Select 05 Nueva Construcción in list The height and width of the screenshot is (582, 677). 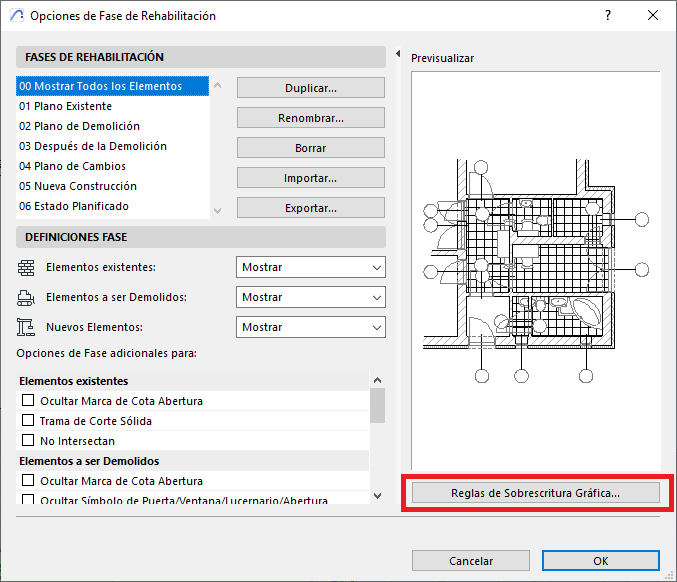tap(78, 186)
